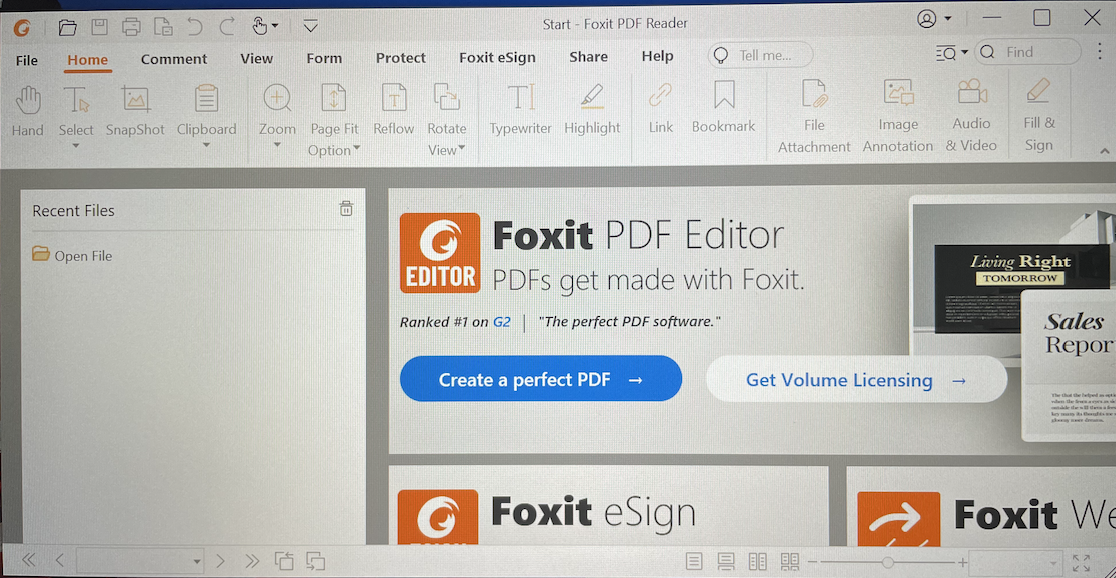Click the Save icon in quick access toolbar
1116x578 pixels.
click(99, 27)
